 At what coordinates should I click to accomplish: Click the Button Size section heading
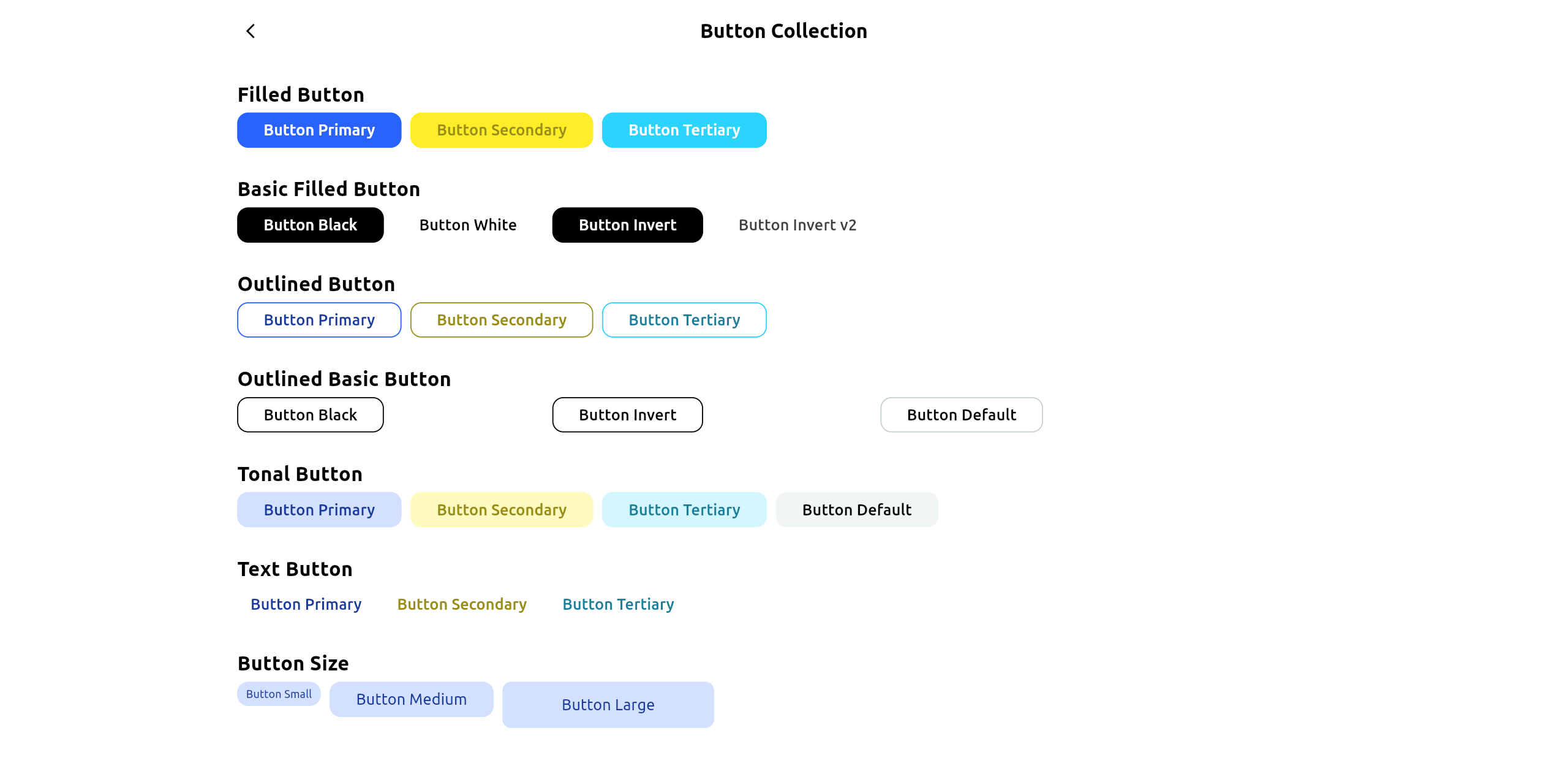(x=293, y=664)
